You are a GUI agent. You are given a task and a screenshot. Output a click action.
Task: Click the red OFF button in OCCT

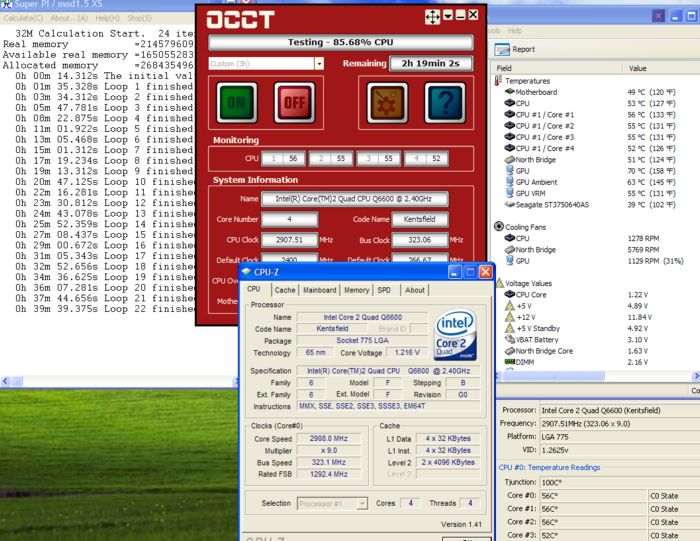(295, 103)
